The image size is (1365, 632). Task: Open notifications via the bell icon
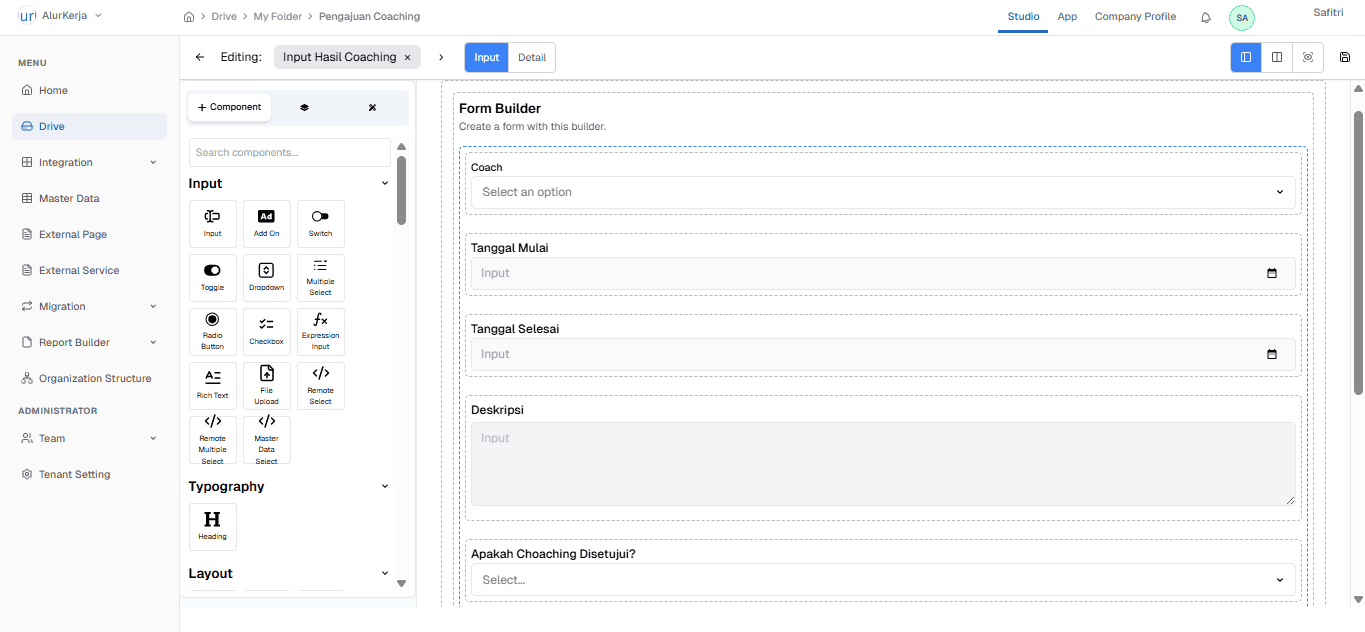click(1205, 17)
